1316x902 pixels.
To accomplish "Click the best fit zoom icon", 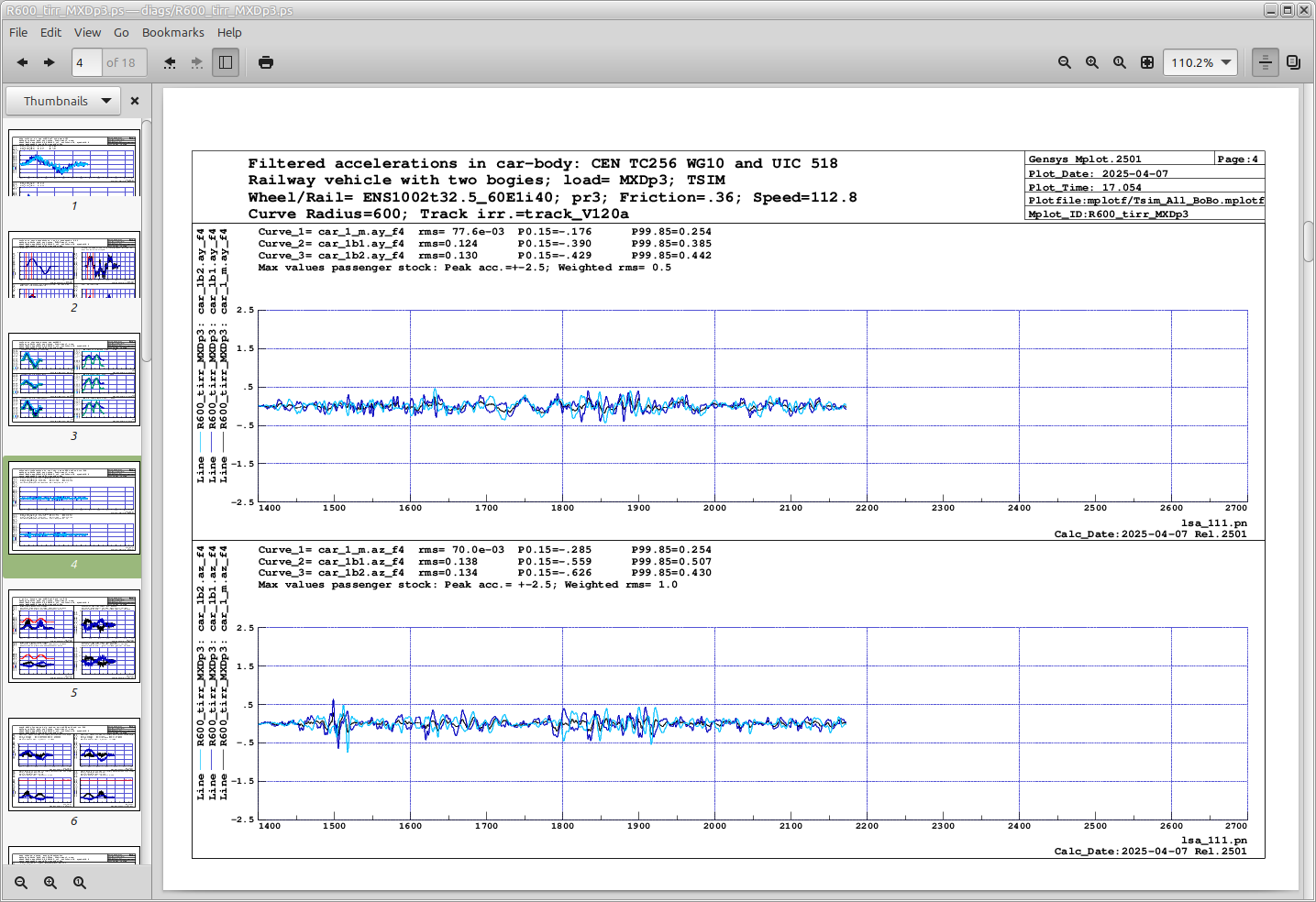I will 1147,62.
